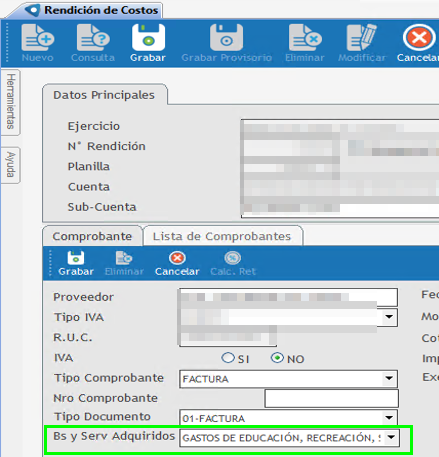The image size is (439, 457).
Task: Click the Nro Comprobante input field
Action: [x=332, y=398]
